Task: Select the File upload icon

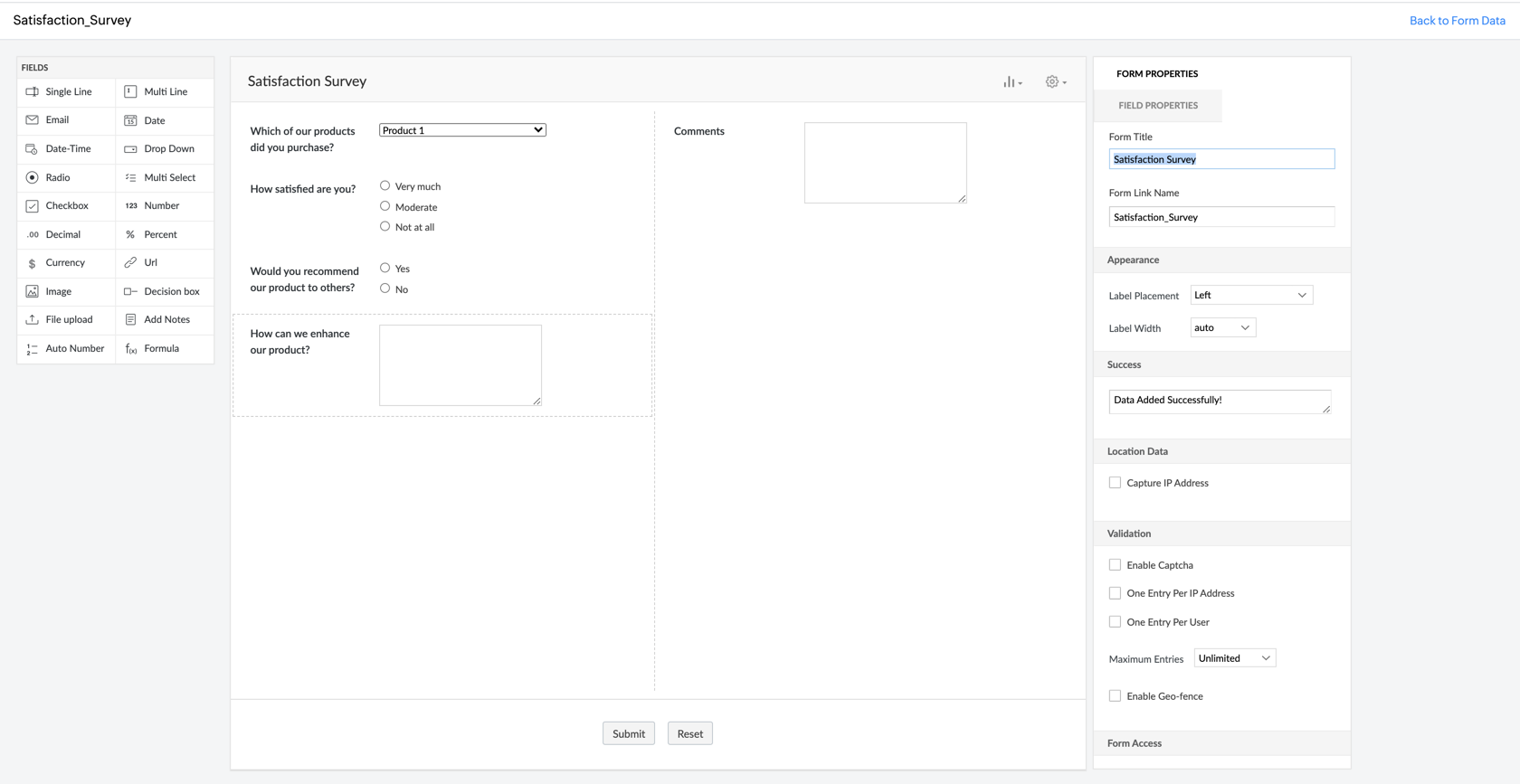Action: (32, 319)
